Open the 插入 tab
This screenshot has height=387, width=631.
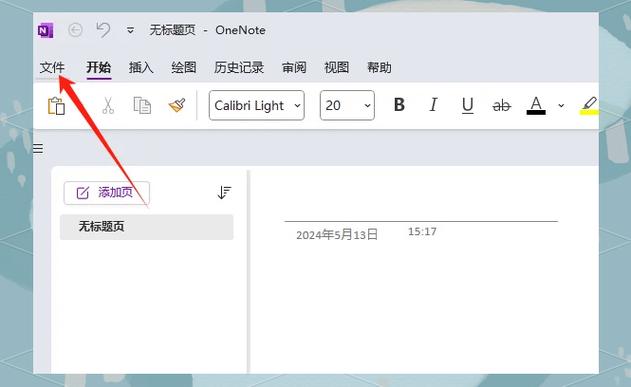pos(141,68)
